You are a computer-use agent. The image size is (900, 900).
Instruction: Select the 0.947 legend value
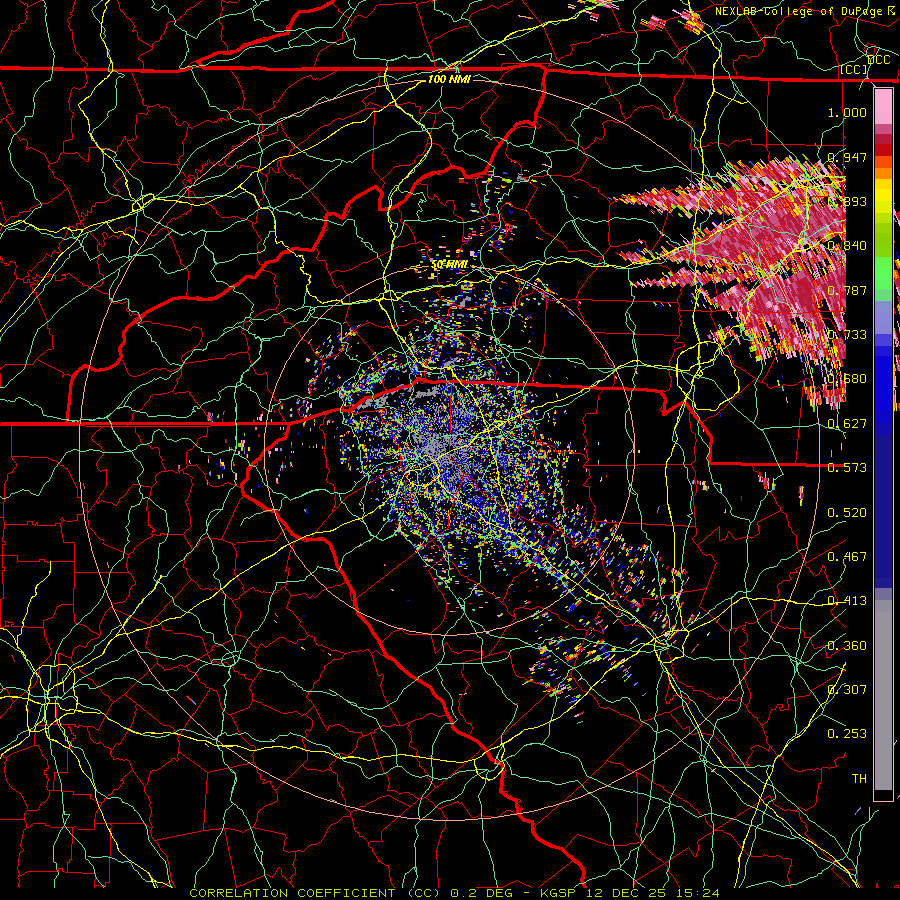pos(847,157)
